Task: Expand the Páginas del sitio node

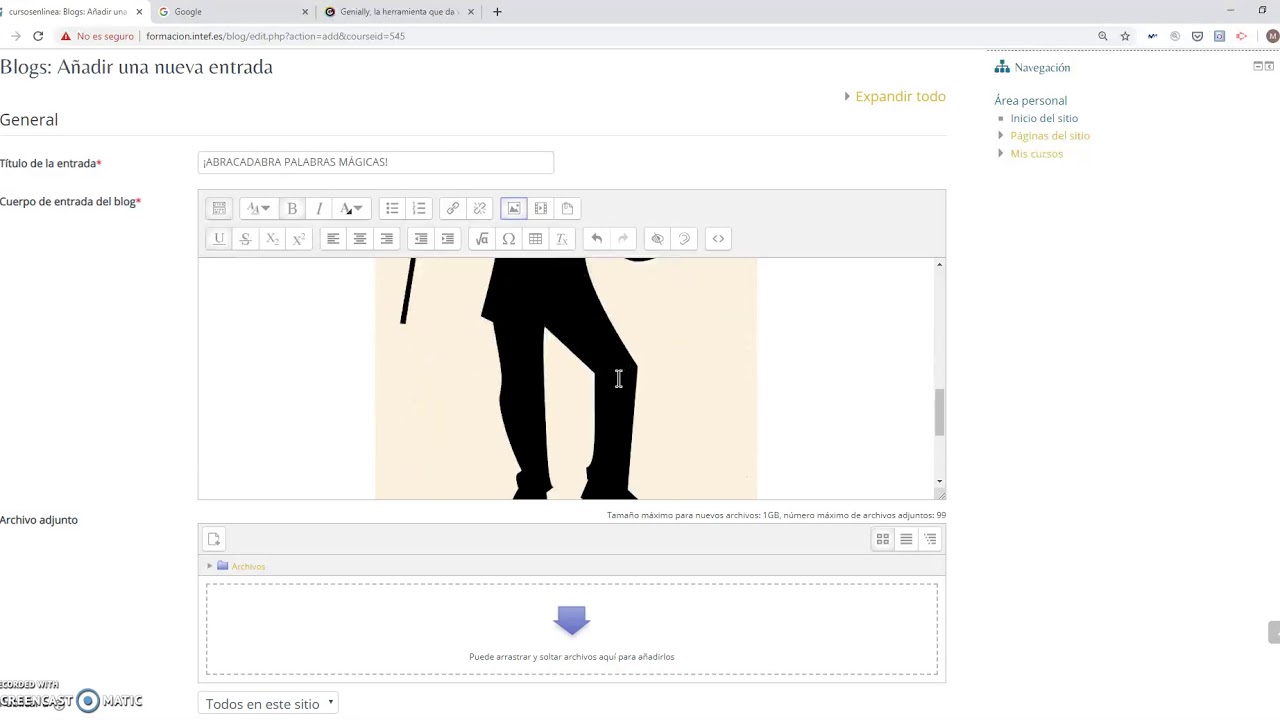Action: 1000,135
